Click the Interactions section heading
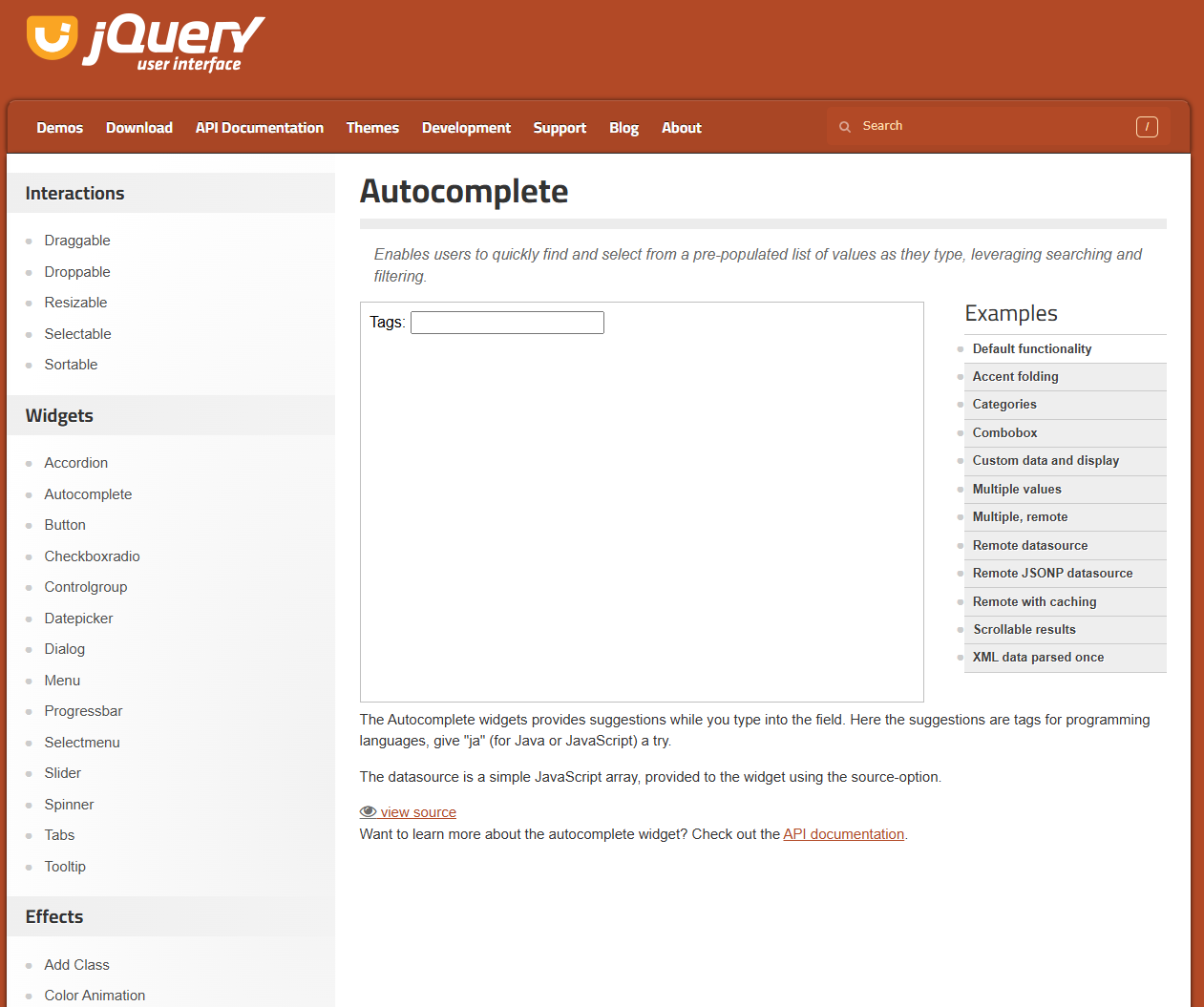1204x1007 pixels. tap(75, 194)
